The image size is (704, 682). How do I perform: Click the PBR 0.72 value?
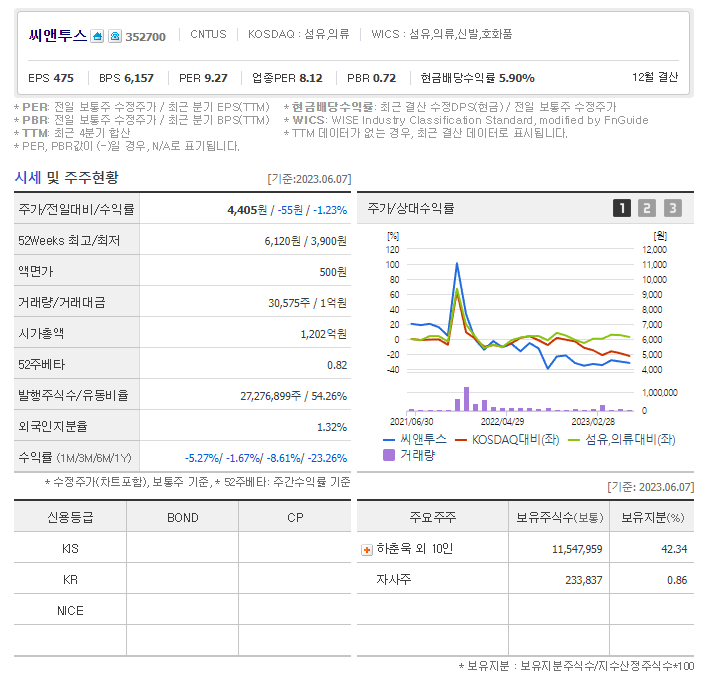(371, 78)
